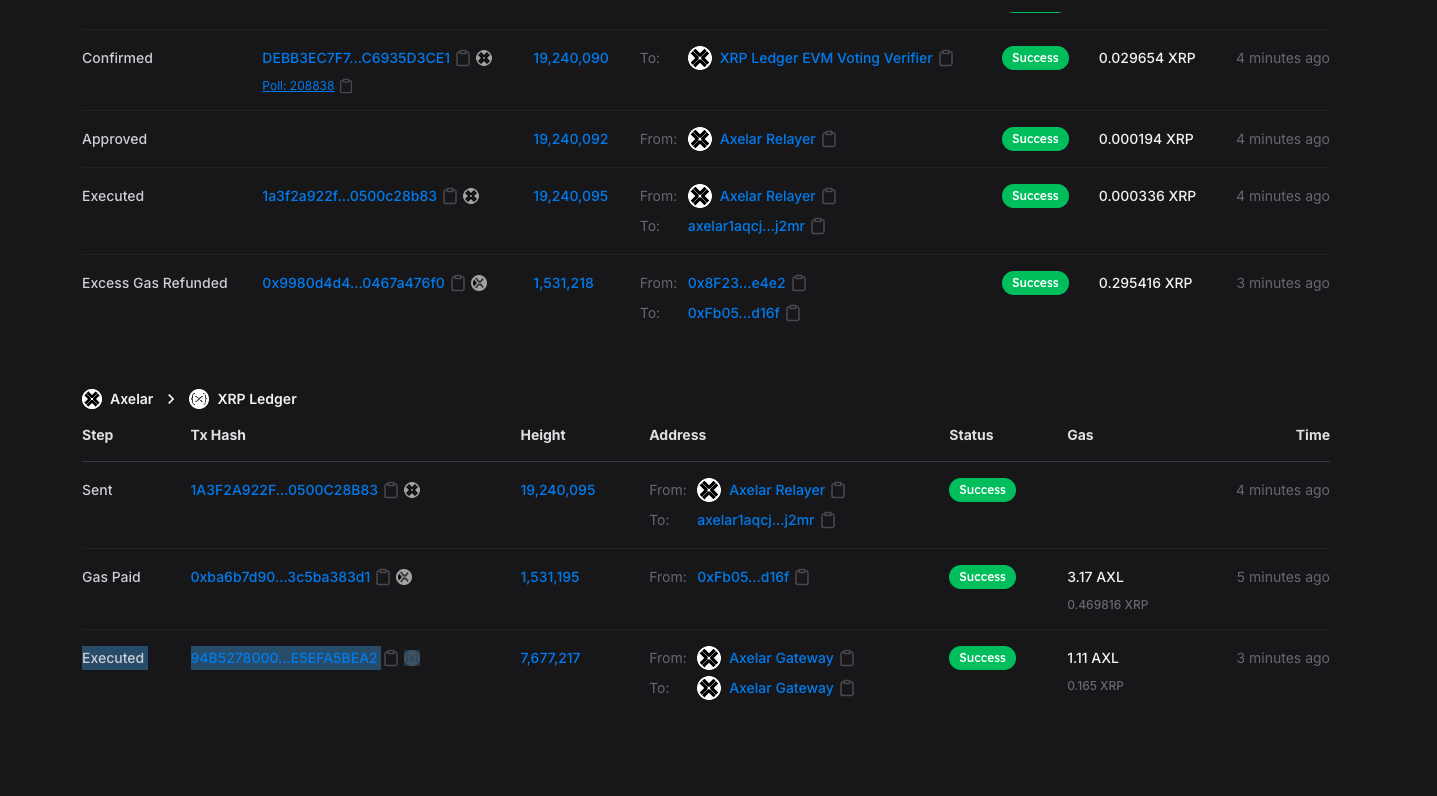Click the 3.17 AXL gas value
This screenshot has height=796, width=1437.
click(1096, 577)
